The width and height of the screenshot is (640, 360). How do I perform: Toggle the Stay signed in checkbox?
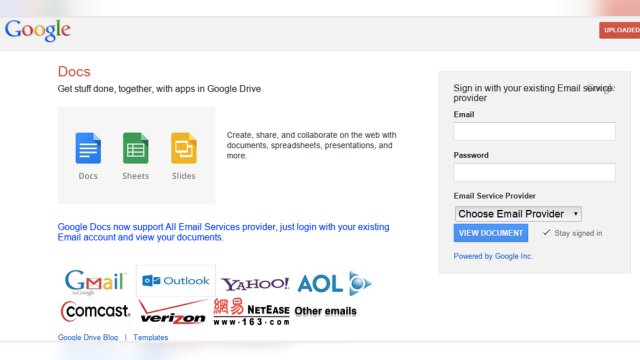click(546, 233)
